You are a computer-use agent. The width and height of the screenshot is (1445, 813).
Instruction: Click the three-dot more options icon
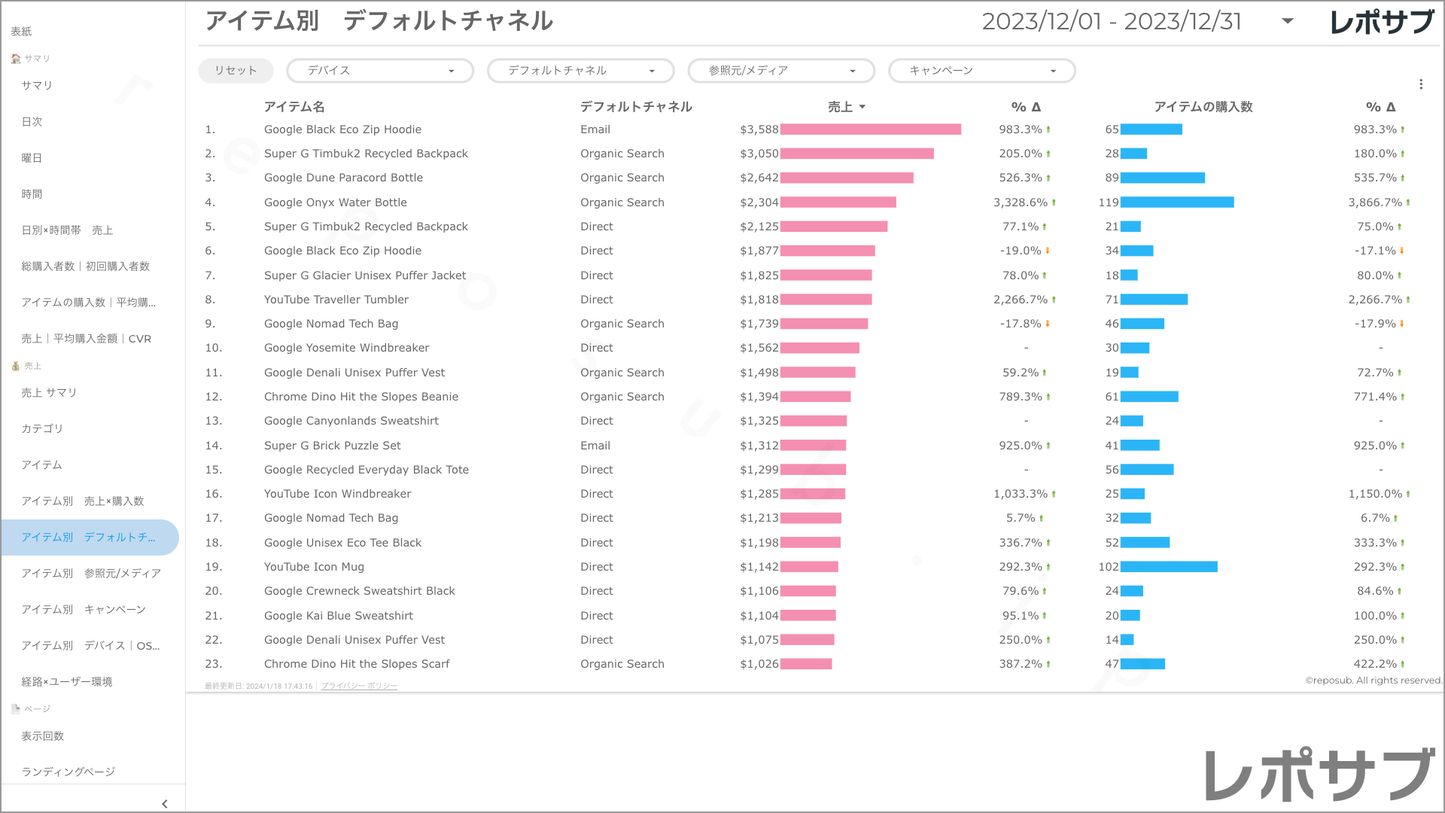[x=1421, y=85]
